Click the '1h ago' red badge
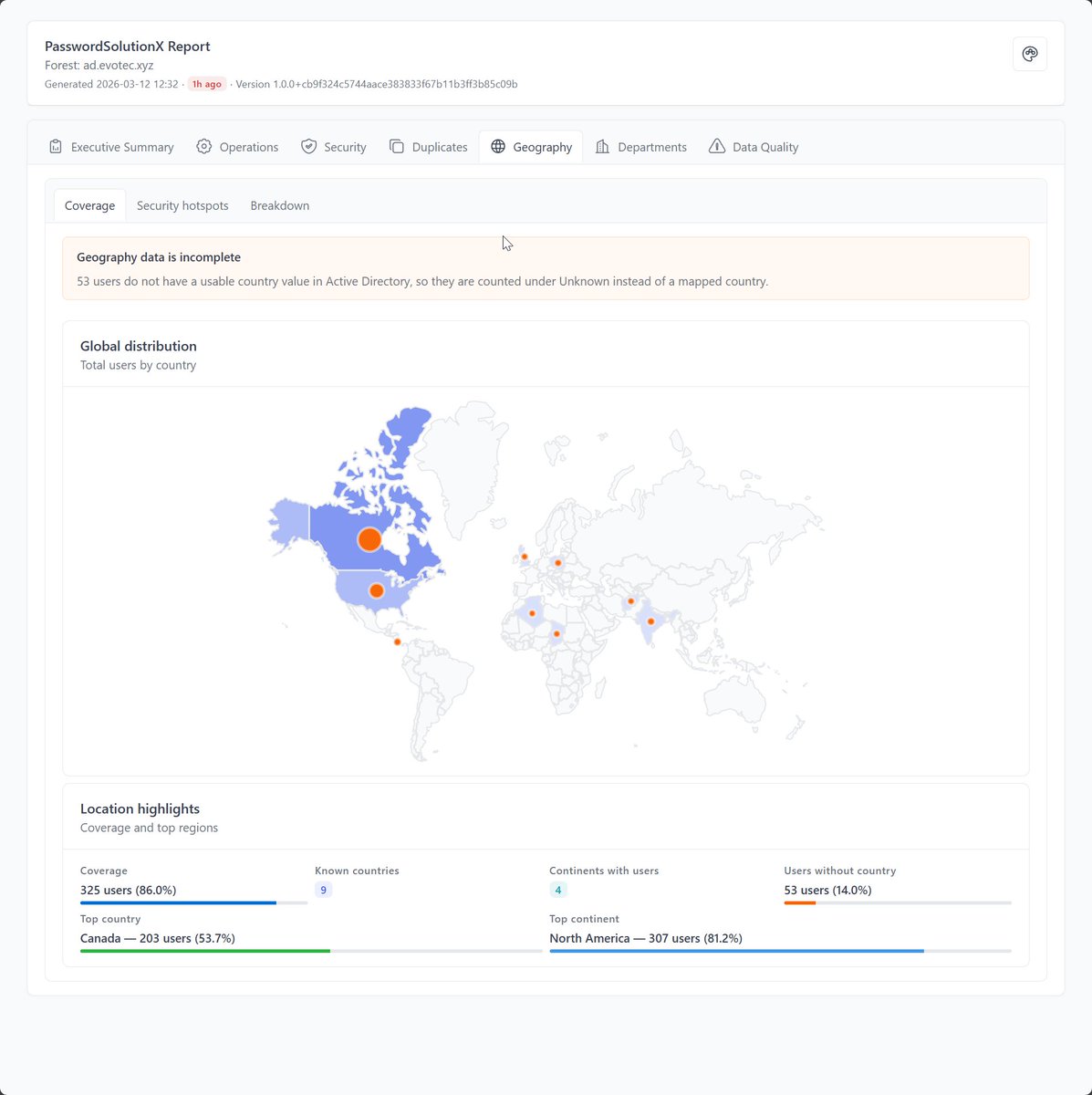 point(207,84)
